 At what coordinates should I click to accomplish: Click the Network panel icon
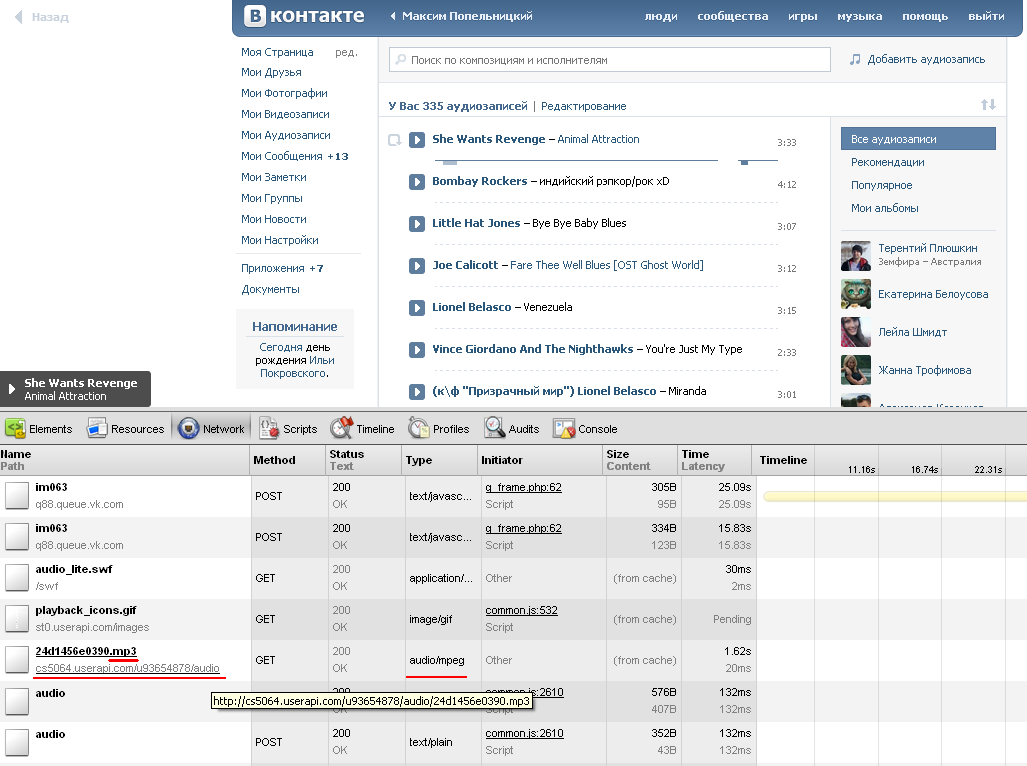tap(189, 429)
